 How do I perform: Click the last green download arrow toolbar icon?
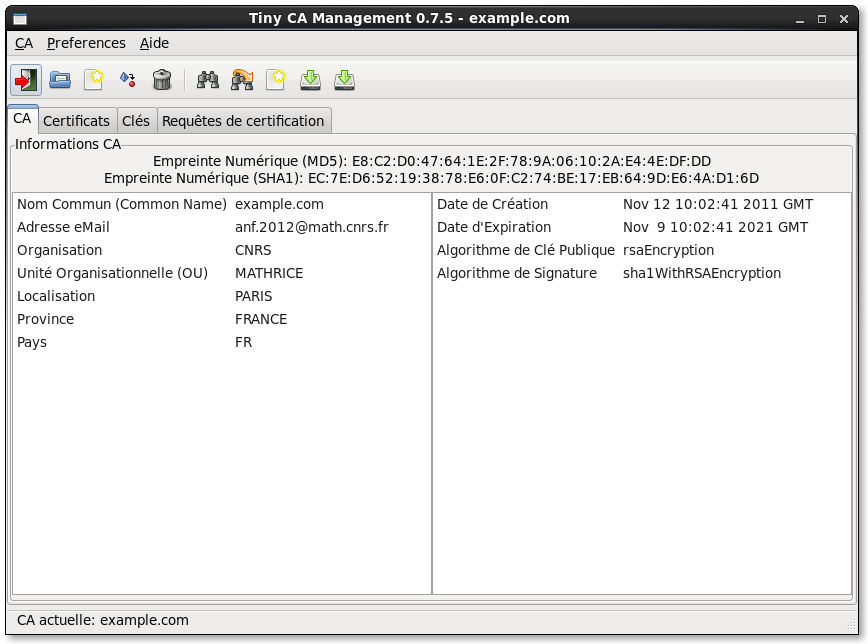pyautogui.click(x=344, y=80)
